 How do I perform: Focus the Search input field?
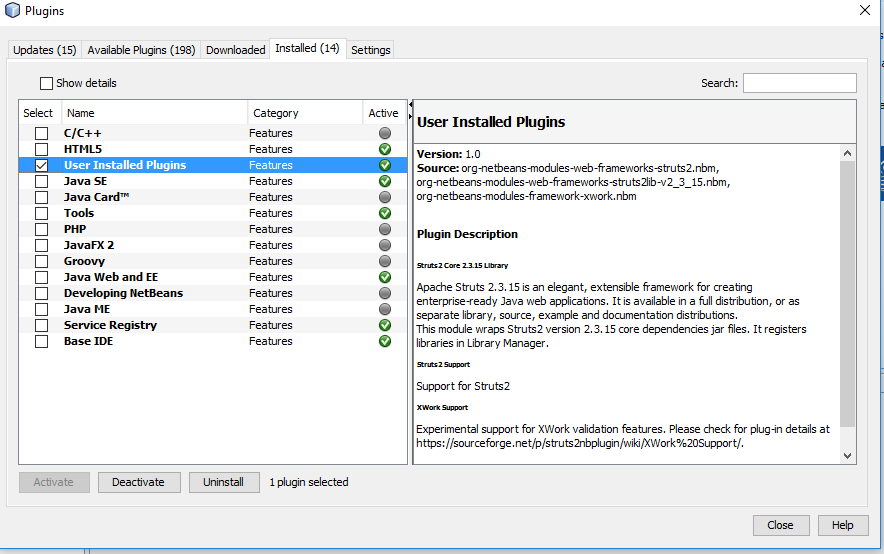point(799,83)
